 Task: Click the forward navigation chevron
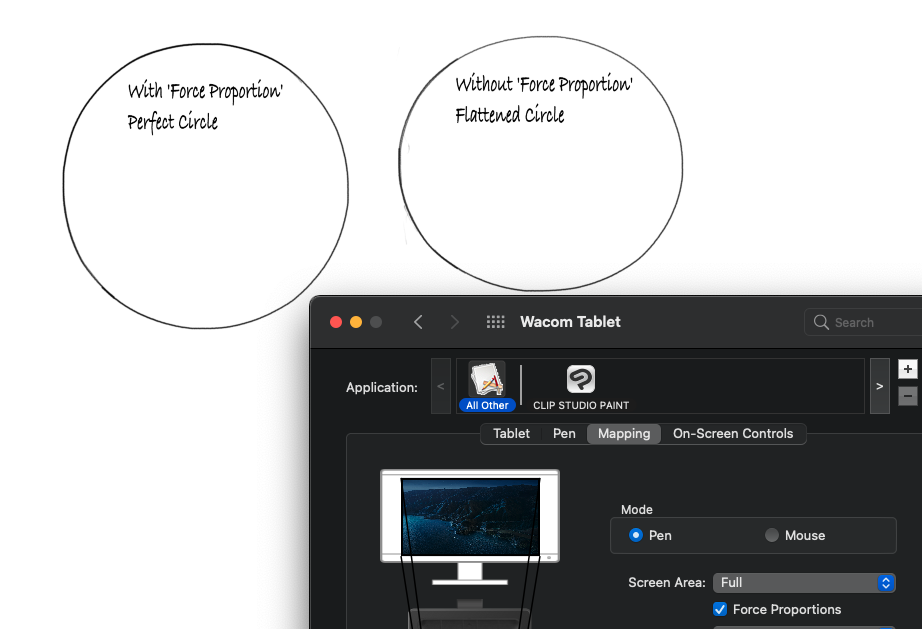(455, 322)
